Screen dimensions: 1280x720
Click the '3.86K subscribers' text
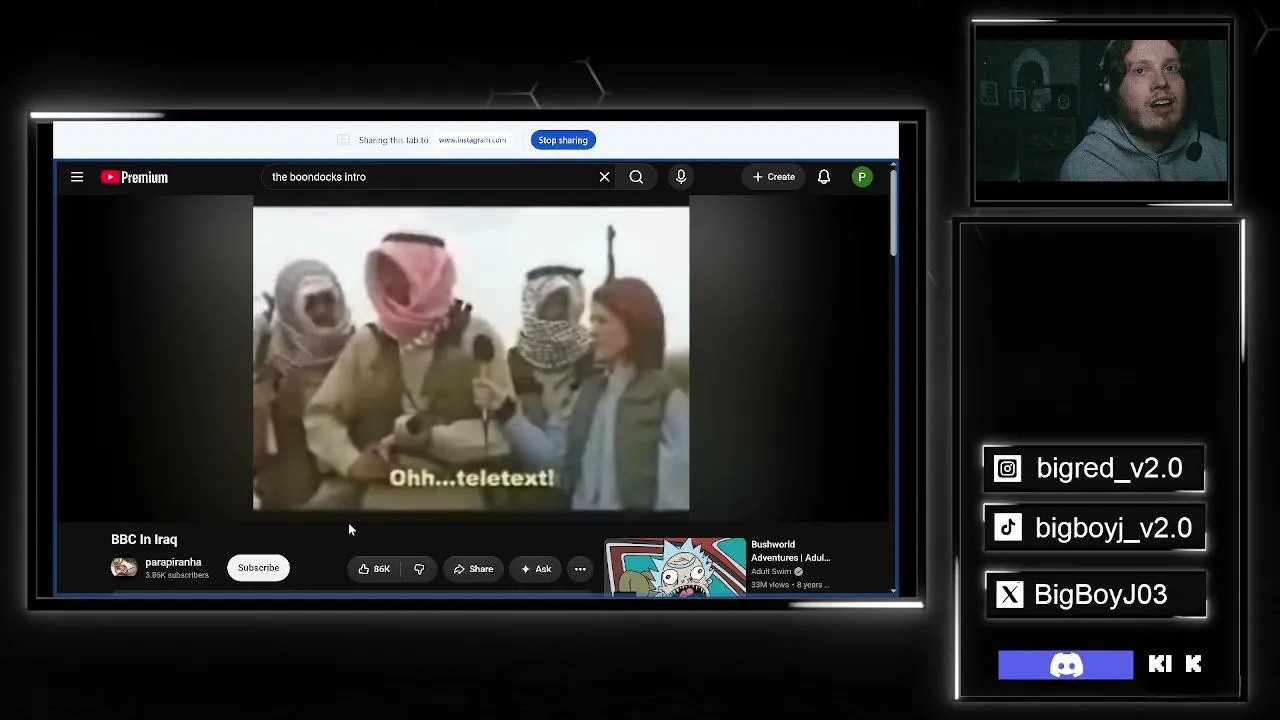(177, 575)
